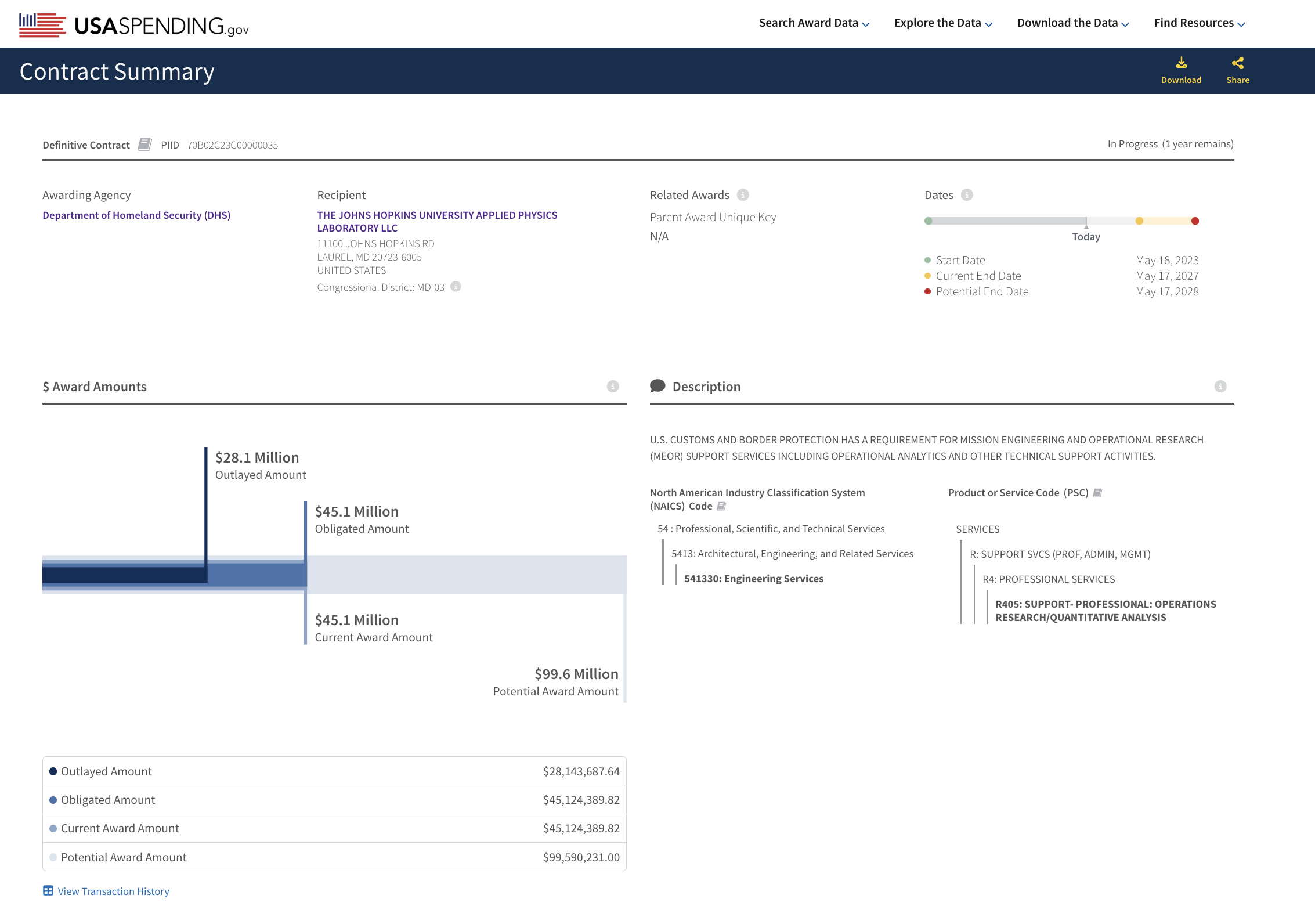The width and height of the screenshot is (1315, 924).
Task: Expand the Find Resources menu
Action: pyautogui.click(x=1200, y=23)
